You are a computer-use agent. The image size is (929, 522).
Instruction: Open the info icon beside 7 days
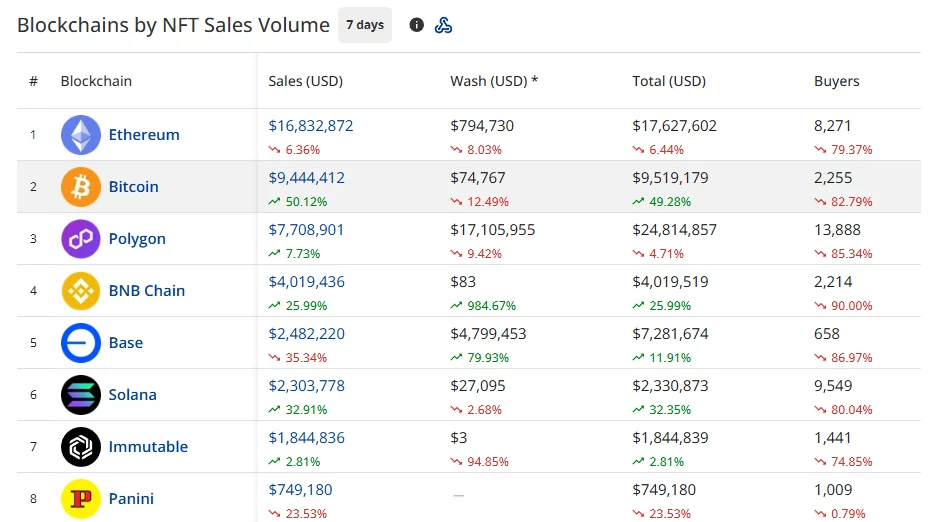click(x=417, y=25)
